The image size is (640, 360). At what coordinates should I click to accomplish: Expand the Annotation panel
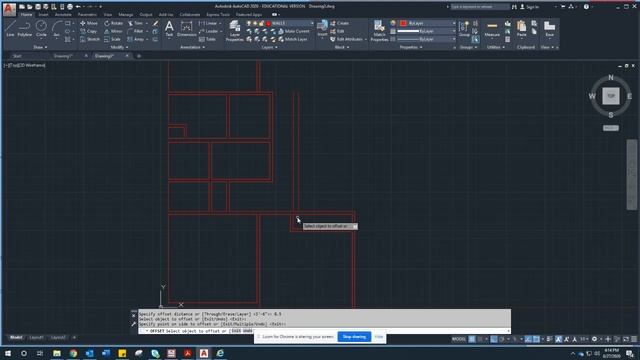click(192, 47)
